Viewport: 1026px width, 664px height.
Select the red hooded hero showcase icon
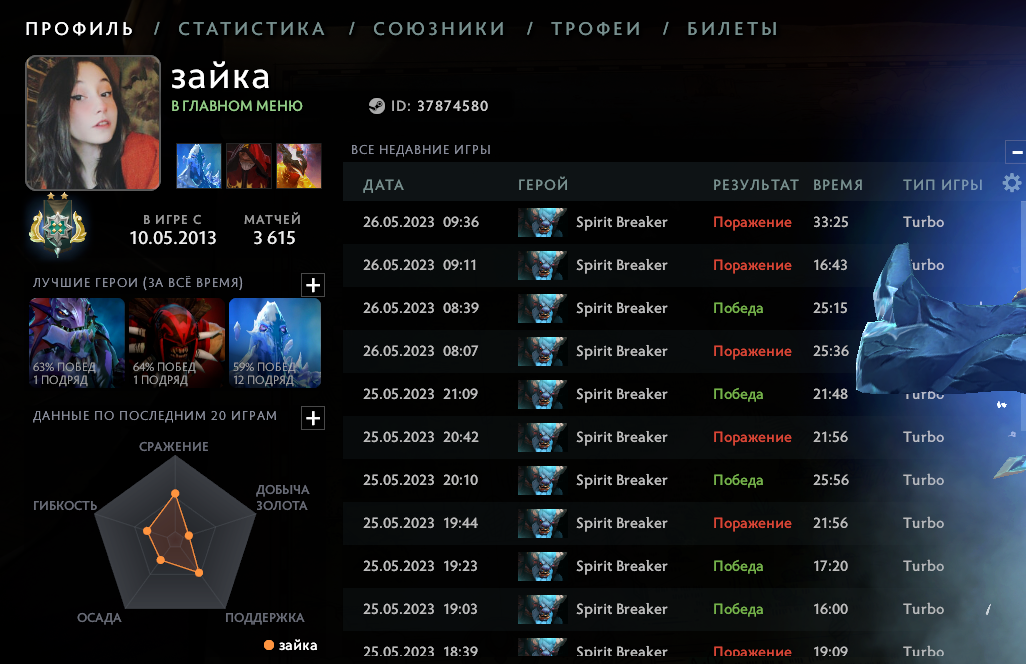coord(249,166)
